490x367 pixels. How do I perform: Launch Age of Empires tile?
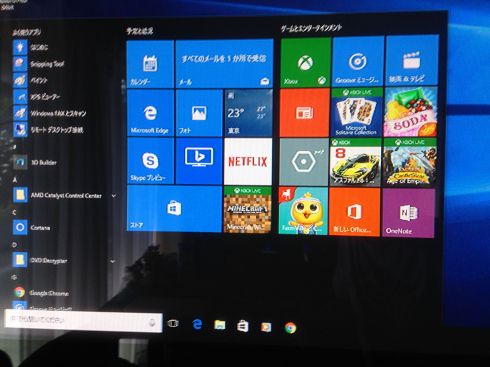(x=409, y=162)
